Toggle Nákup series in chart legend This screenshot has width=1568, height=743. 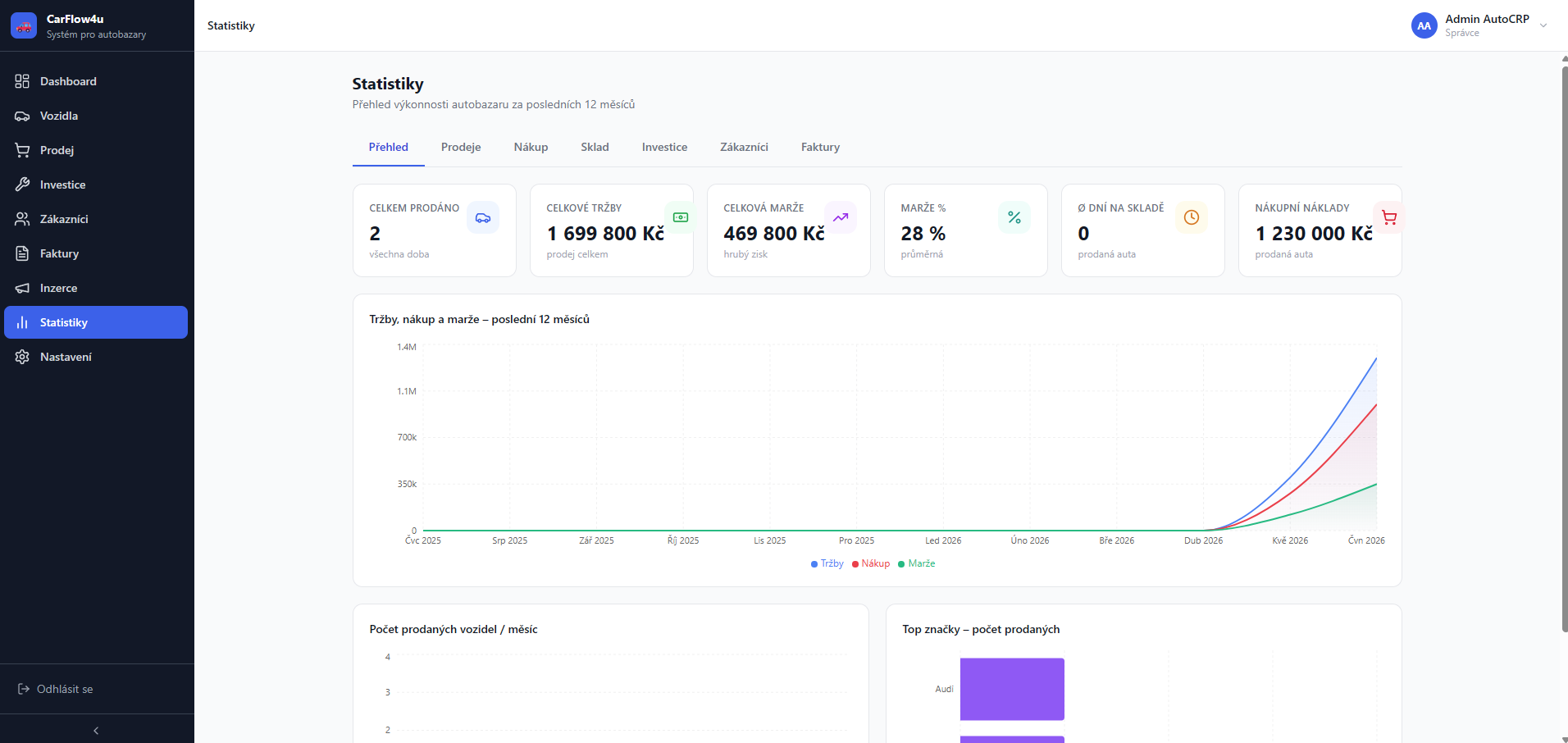tap(871, 563)
